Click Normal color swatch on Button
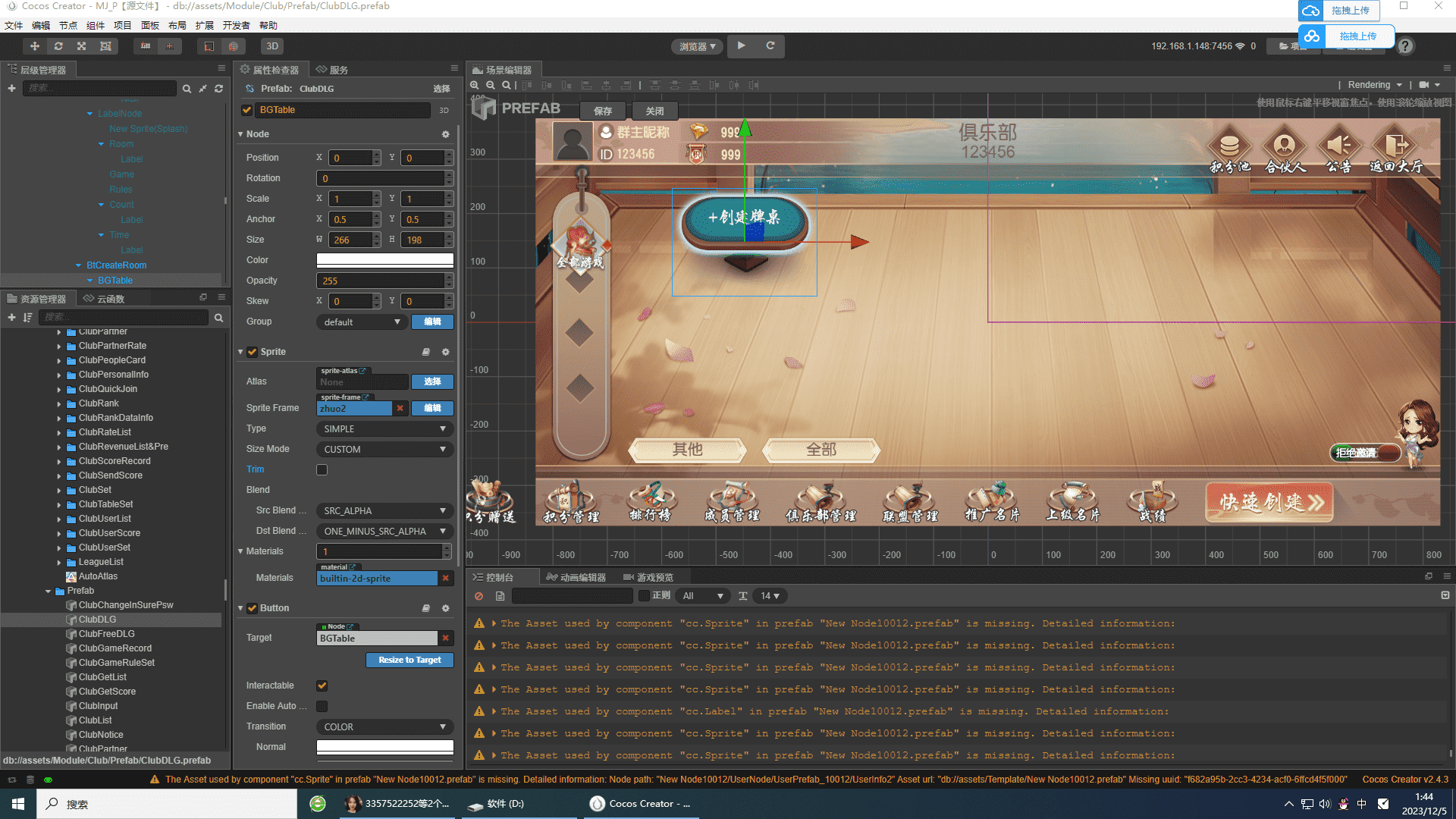 coord(382,747)
